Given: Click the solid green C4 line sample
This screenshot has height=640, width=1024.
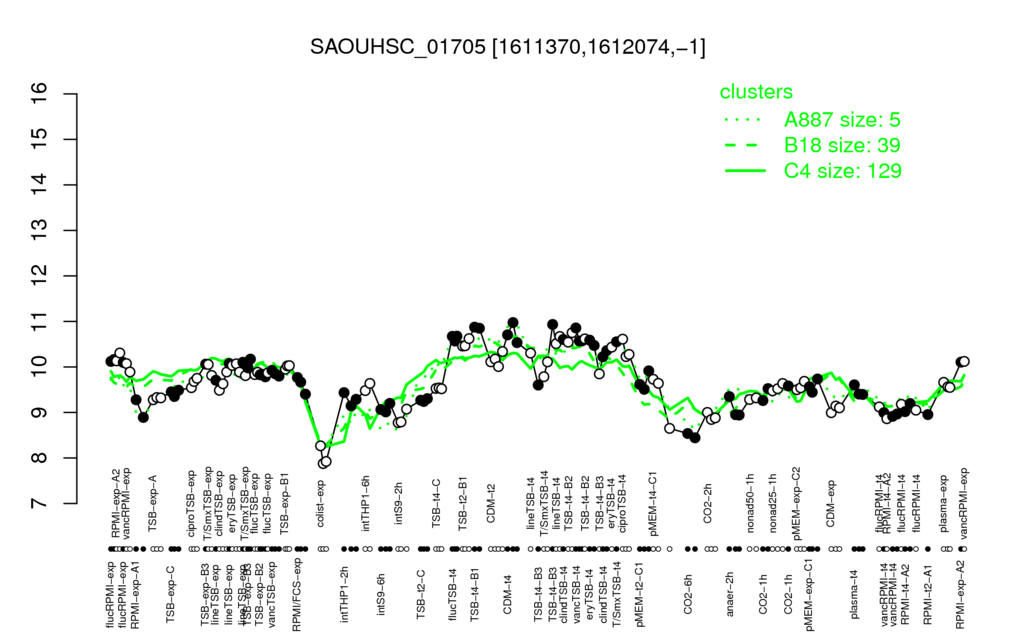Looking at the screenshot, I should coord(744,170).
